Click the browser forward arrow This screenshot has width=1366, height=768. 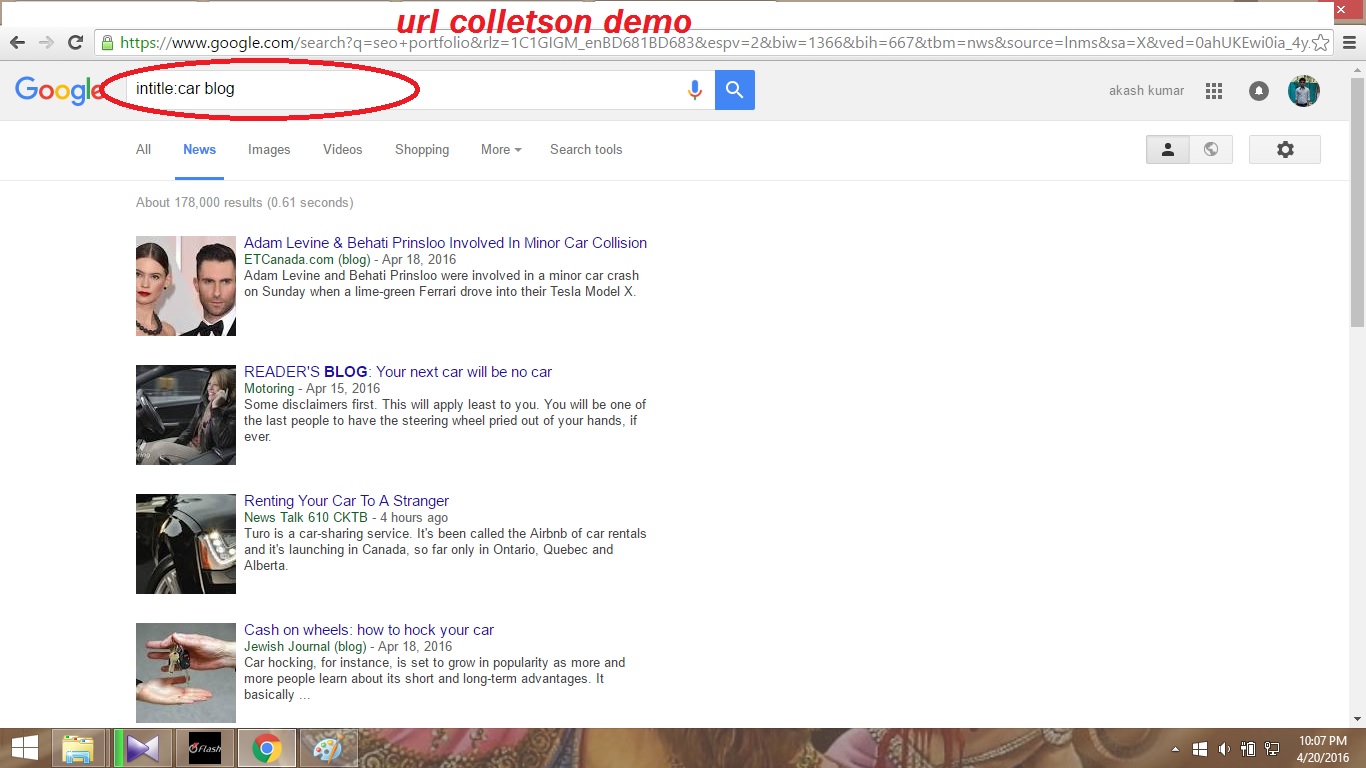(x=46, y=42)
